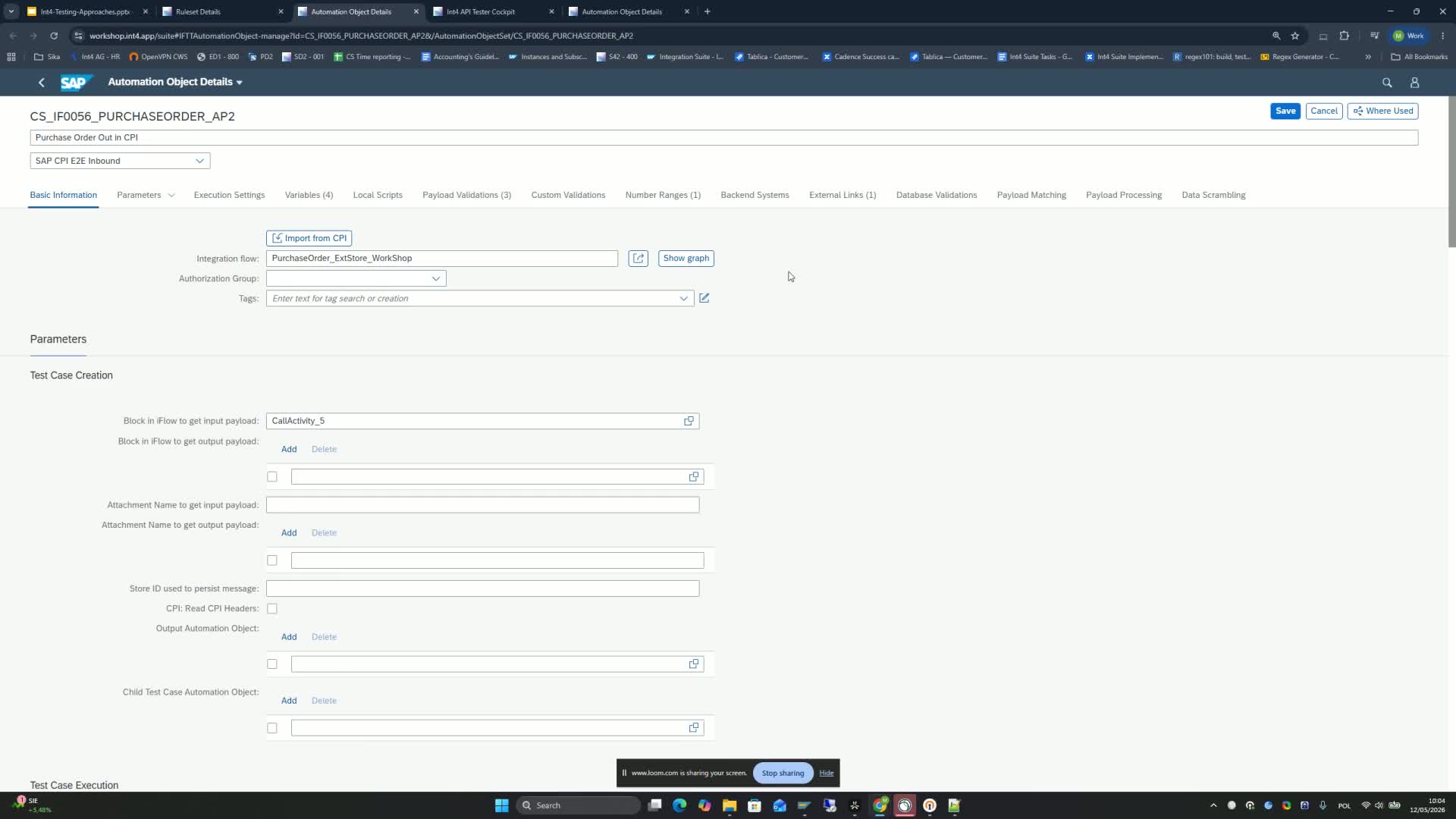Image resolution: width=1456 pixels, height=819 pixels.
Task: Open the Work profile menu
Action: [1409, 36]
